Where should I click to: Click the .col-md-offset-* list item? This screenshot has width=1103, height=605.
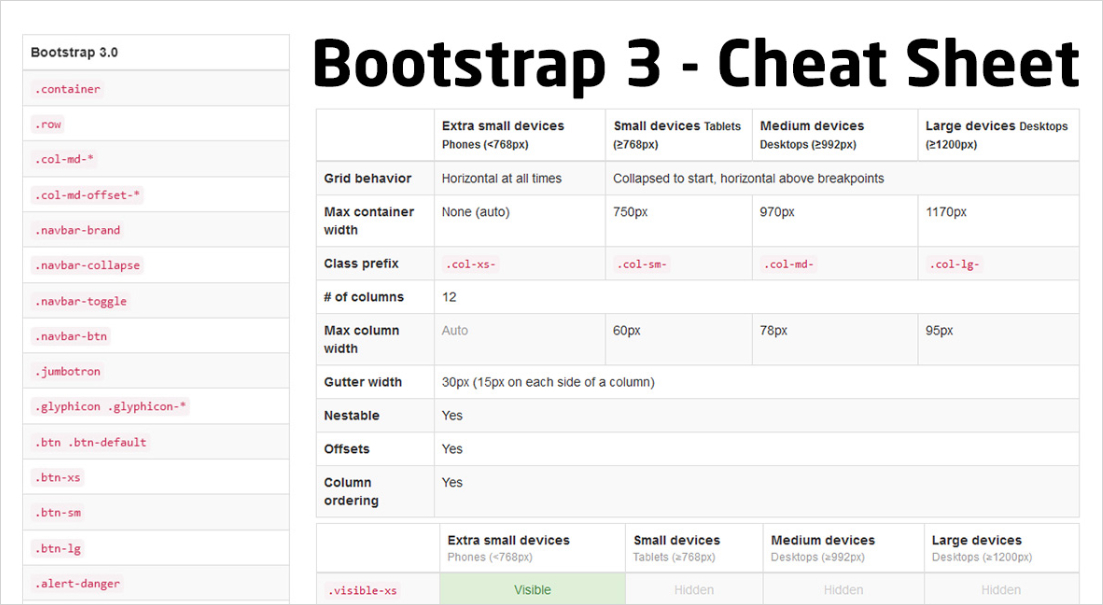tap(87, 195)
